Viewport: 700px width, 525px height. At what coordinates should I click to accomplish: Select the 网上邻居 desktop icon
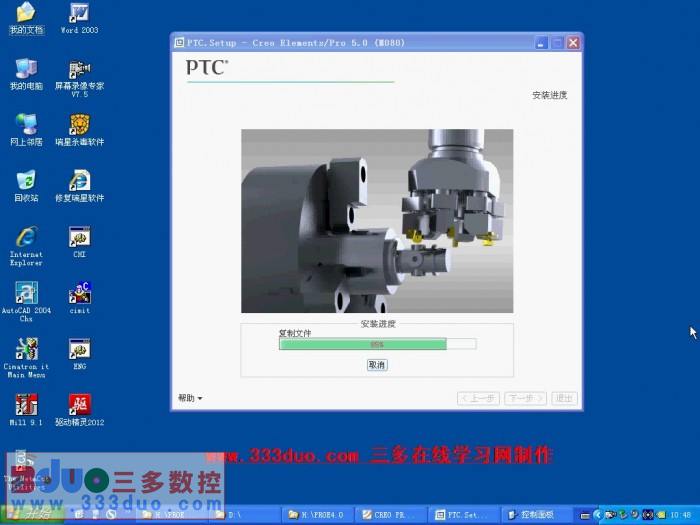pos(26,129)
